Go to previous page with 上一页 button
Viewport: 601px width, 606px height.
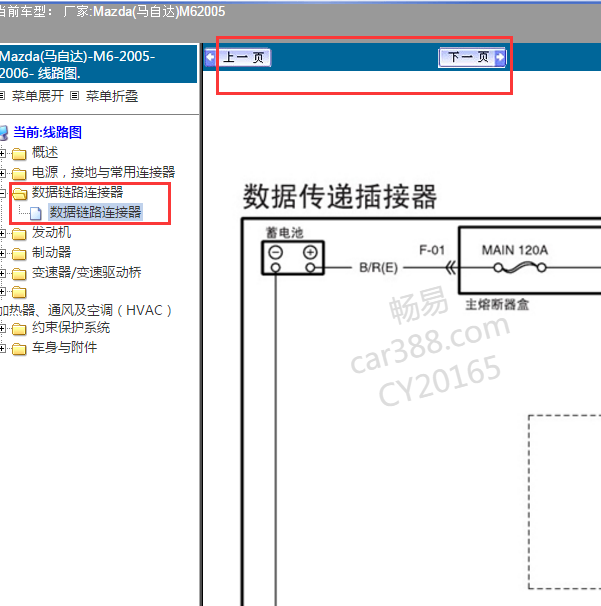coord(238,58)
